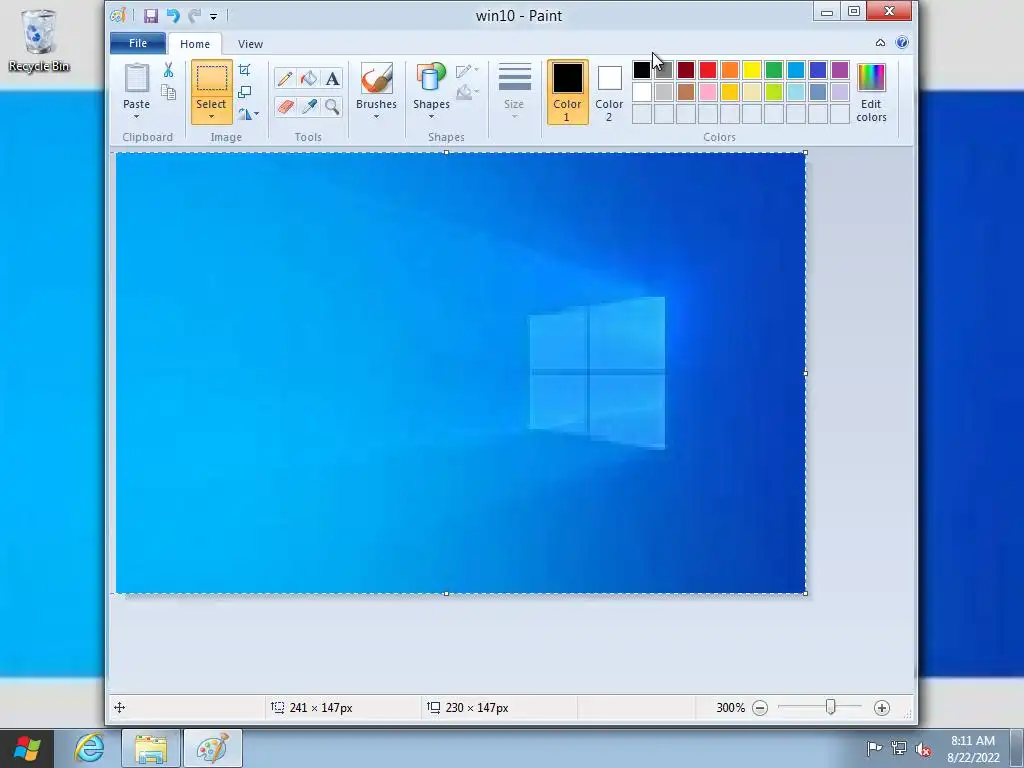Screen dimensions: 1024x768
Task: Click the Paint application icon in title bar
Action: coord(118,16)
